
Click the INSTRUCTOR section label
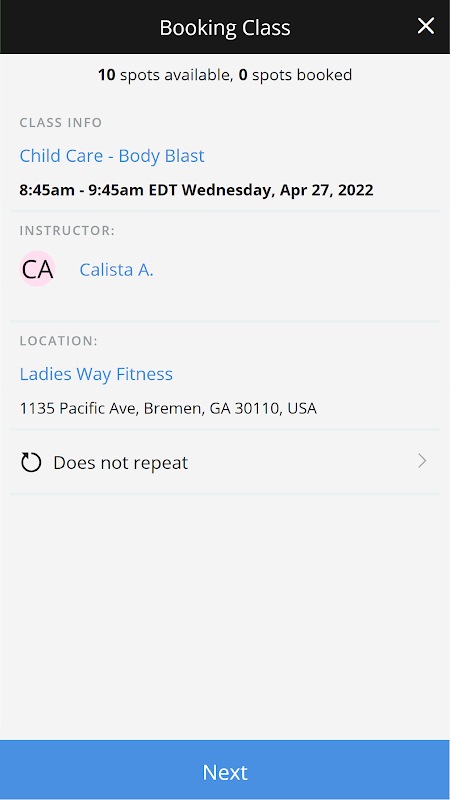(x=67, y=231)
